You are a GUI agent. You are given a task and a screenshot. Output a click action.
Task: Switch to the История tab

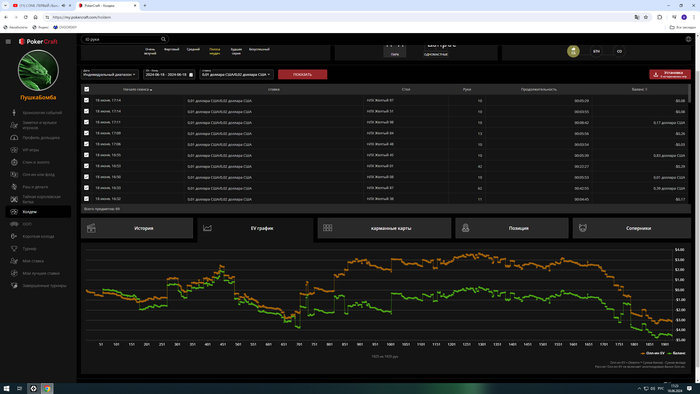[x=137, y=228]
